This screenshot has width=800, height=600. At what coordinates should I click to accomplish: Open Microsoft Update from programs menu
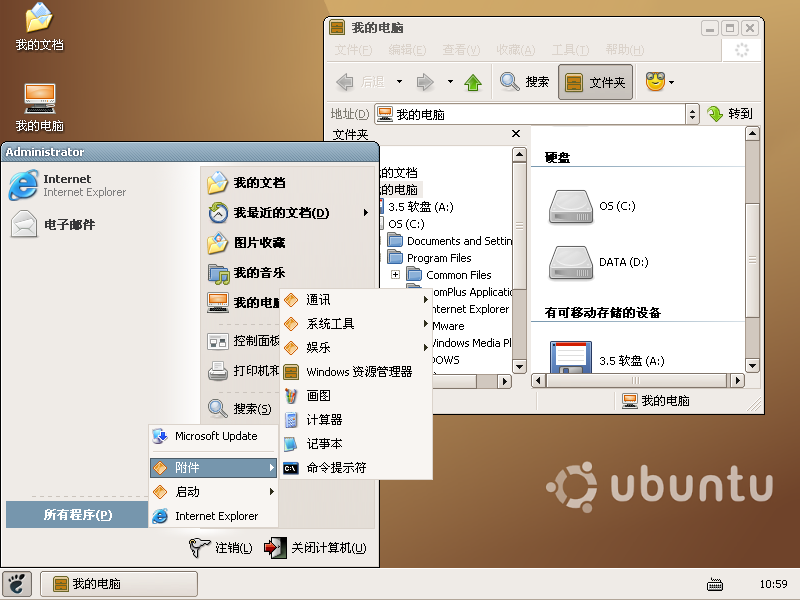213,436
